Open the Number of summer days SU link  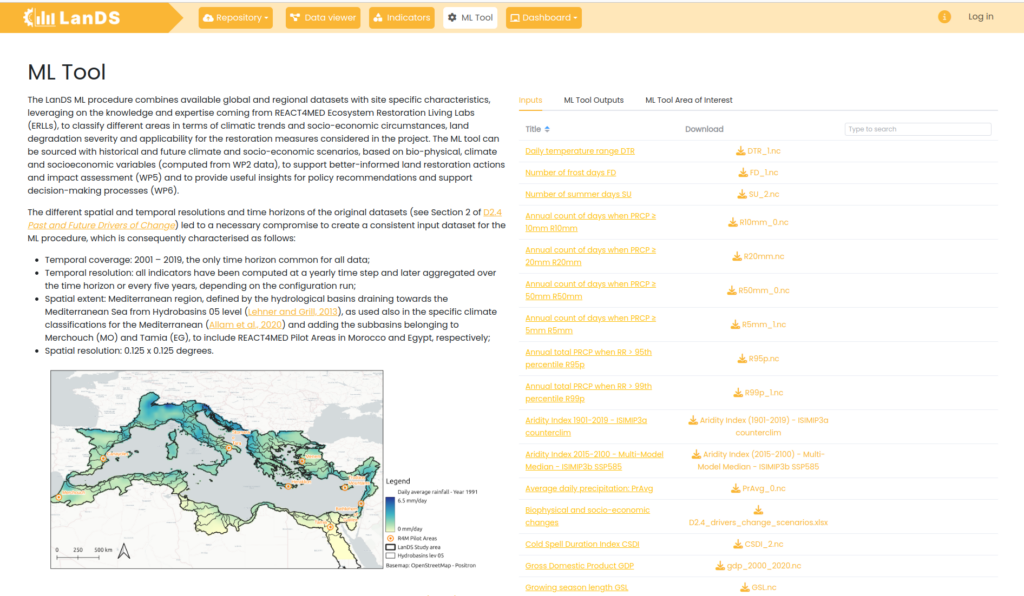coord(579,194)
